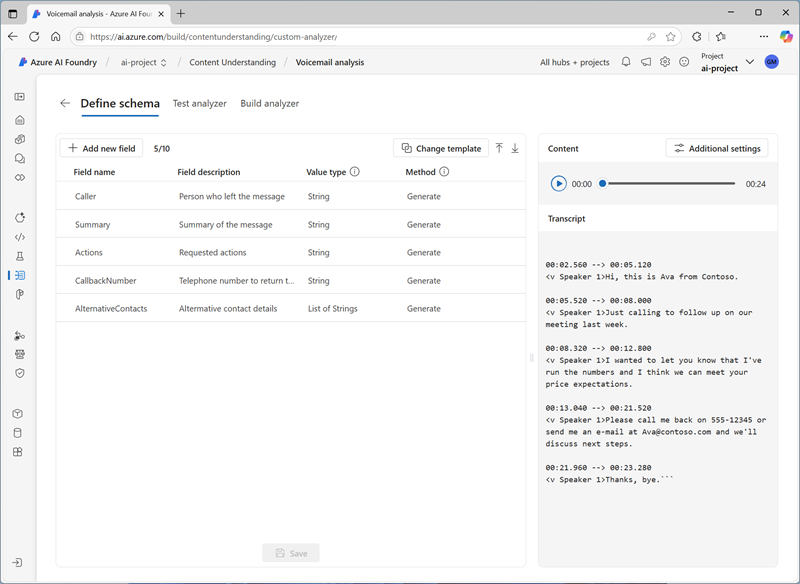This screenshot has height=584, width=800.
Task: Click All hubs + projects link
Action: 574,62
